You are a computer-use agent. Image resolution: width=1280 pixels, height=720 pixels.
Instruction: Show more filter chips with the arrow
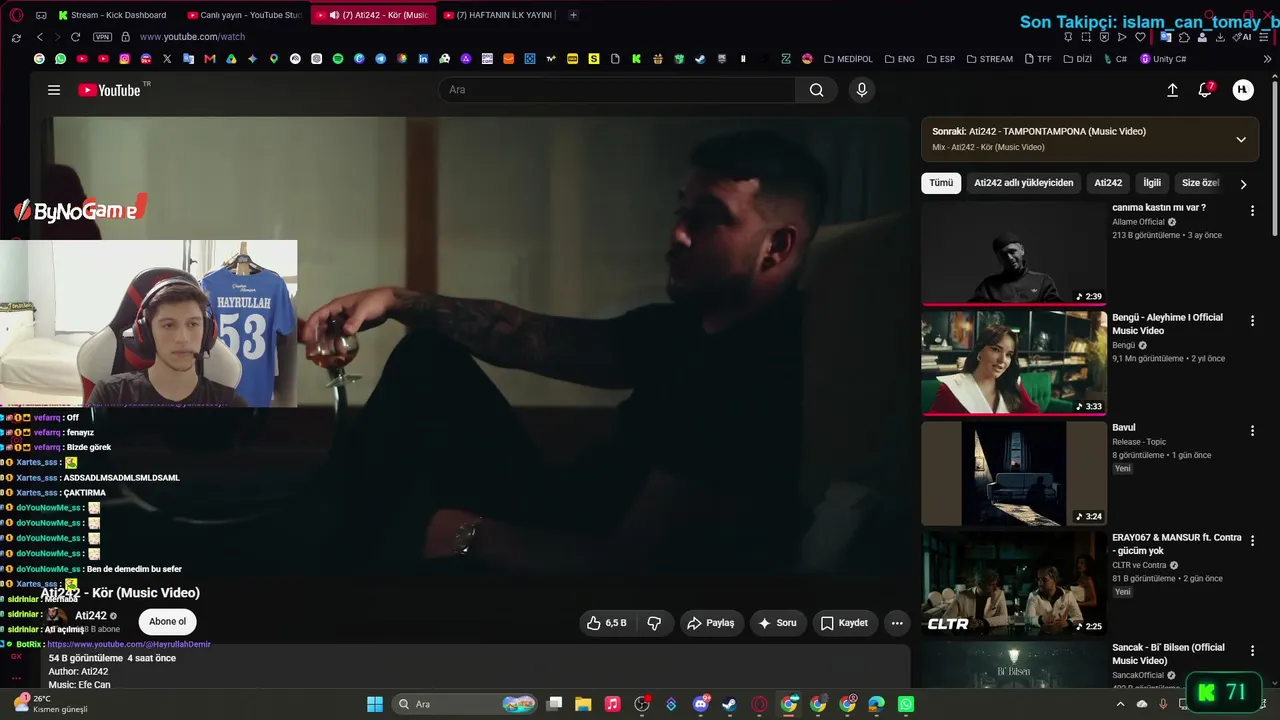click(x=1243, y=184)
